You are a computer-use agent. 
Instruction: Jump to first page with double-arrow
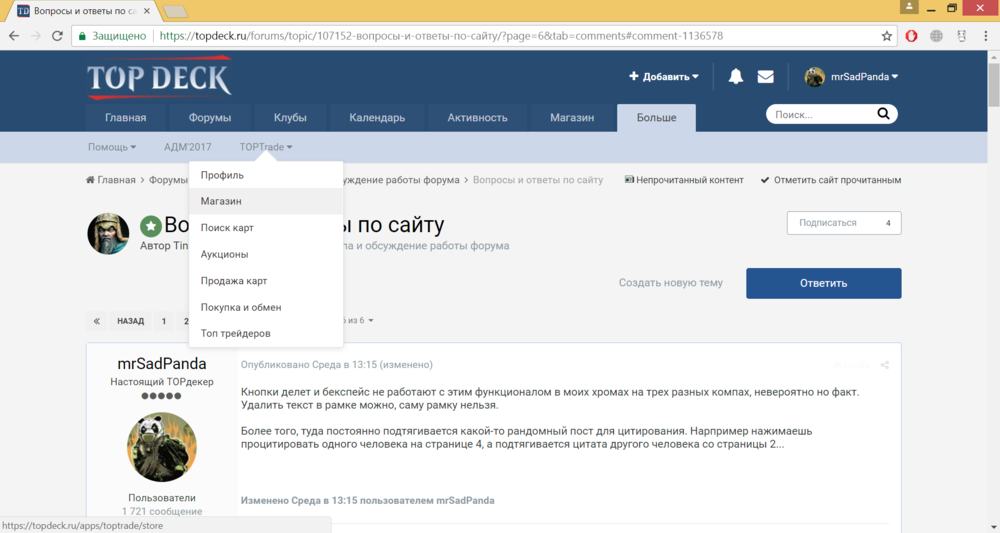click(x=97, y=321)
